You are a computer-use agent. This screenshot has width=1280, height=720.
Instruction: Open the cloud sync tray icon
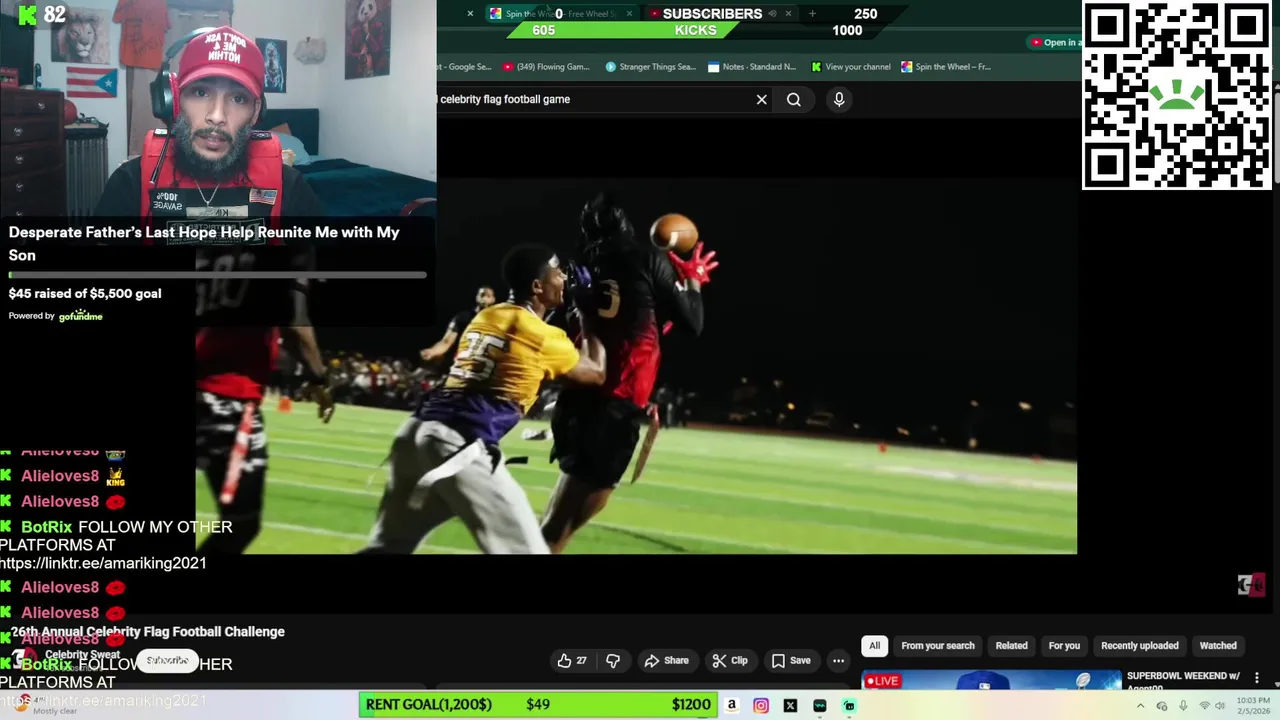pyautogui.click(x=1162, y=706)
